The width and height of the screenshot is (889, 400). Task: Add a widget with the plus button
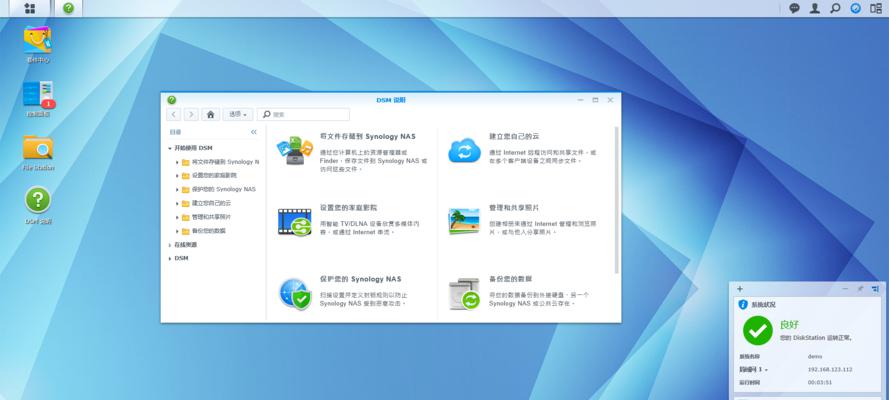[740, 289]
